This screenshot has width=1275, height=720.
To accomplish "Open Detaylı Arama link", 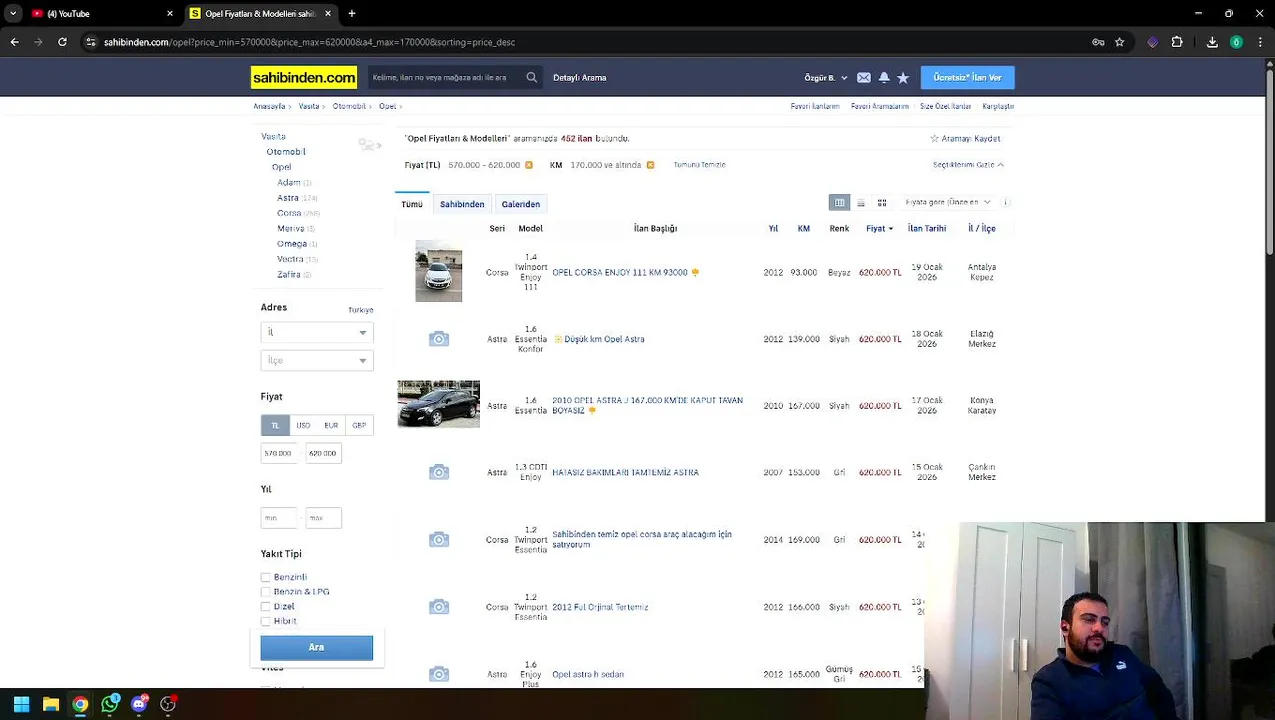I will tap(580, 77).
